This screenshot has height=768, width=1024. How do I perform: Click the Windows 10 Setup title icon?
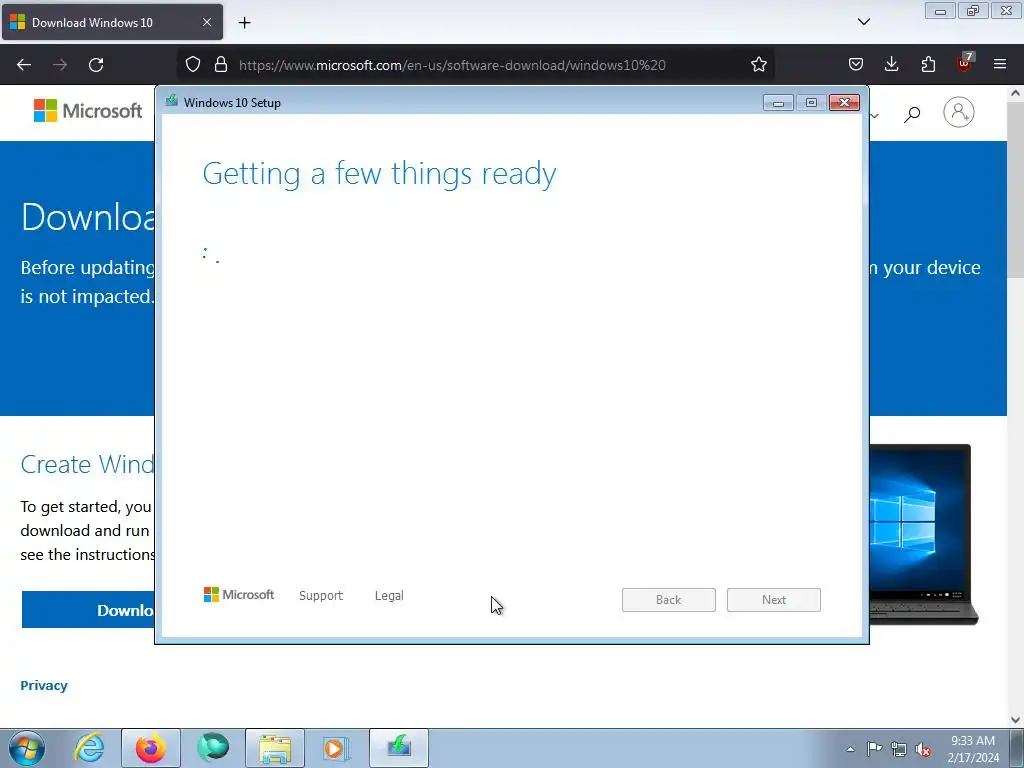pyautogui.click(x=172, y=101)
